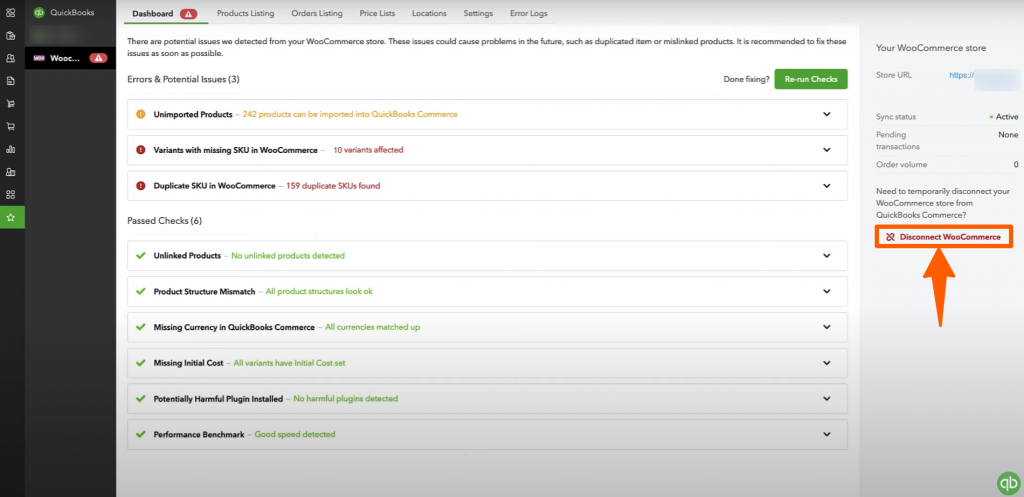Expand the Missing Currency row chevron
The height and width of the screenshot is (497, 1024).
pyautogui.click(x=827, y=327)
